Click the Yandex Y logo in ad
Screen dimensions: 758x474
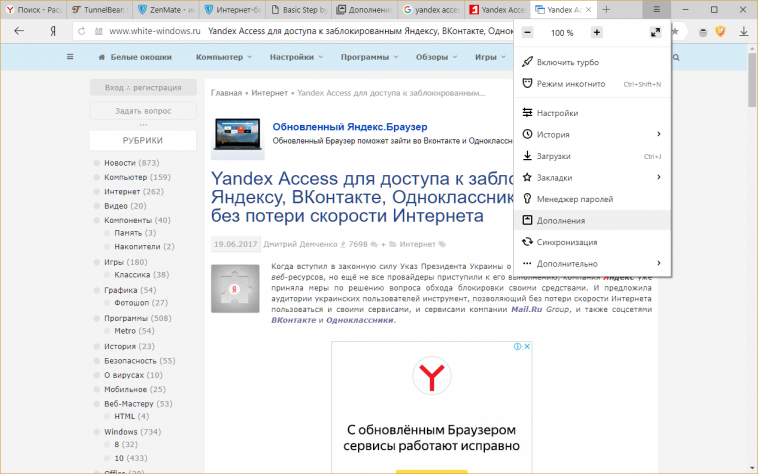(x=431, y=376)
